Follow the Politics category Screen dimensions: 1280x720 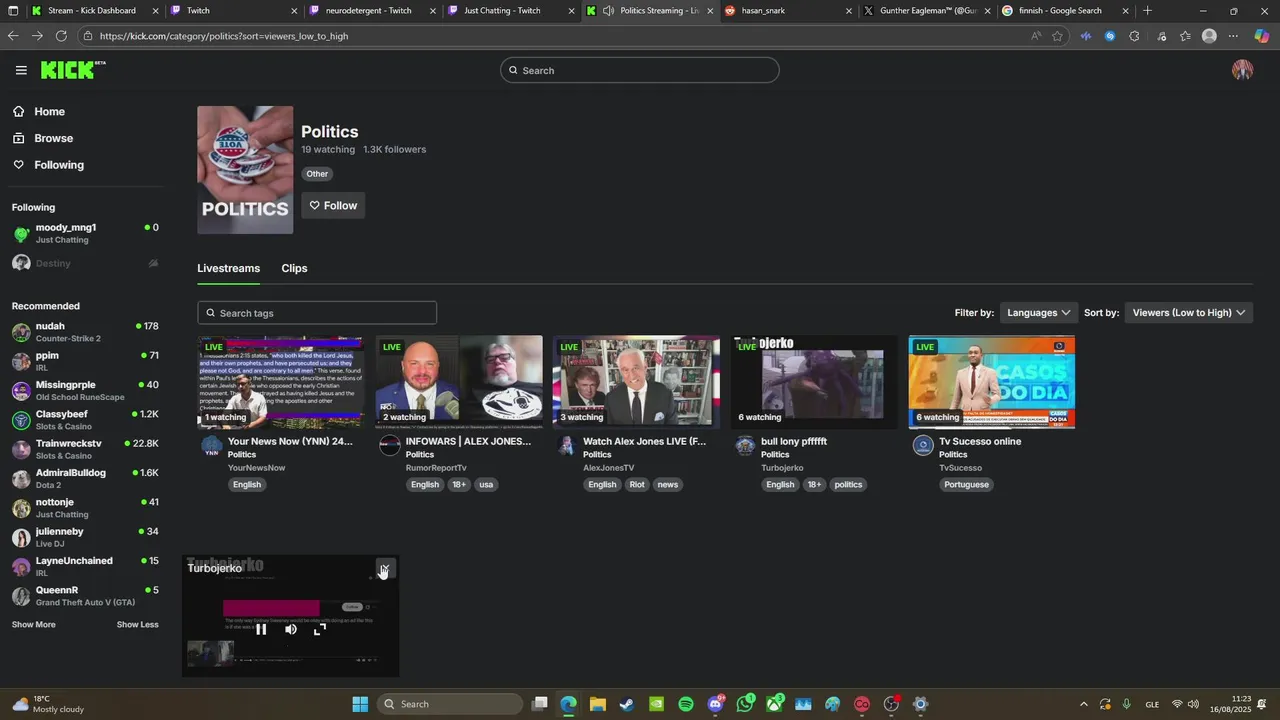tap(333, 205)
